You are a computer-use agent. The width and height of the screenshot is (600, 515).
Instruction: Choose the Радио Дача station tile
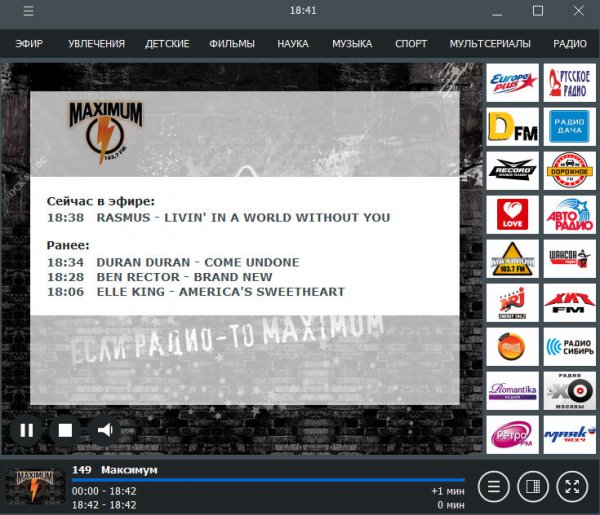569,127
